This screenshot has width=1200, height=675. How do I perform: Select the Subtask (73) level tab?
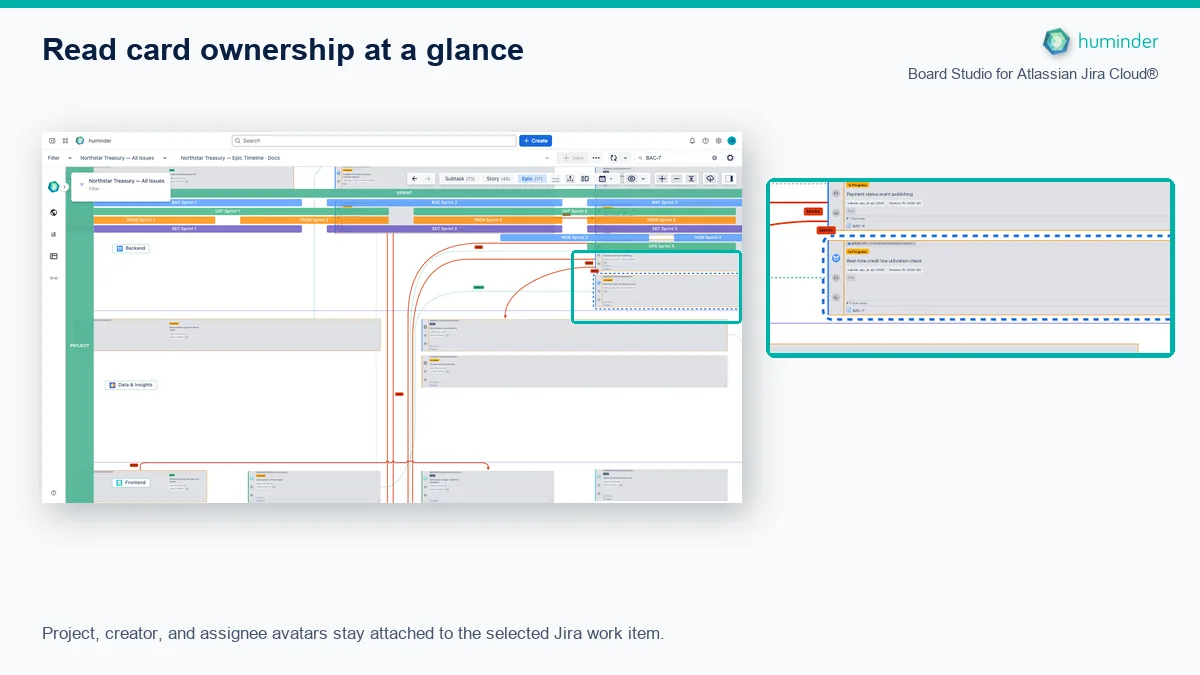click(460, 179)
